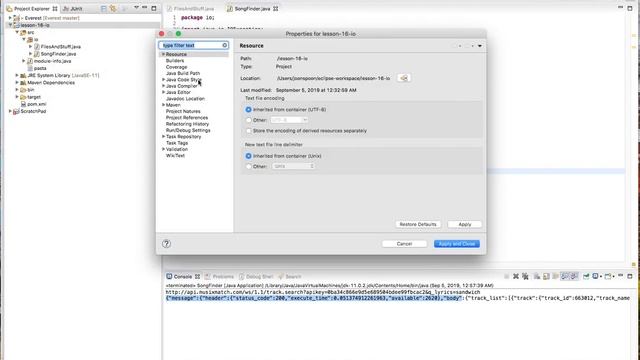Open Resource page dropdown menu arrow
This screenshot has height=360, width=640.
click(x=480, y=46)
